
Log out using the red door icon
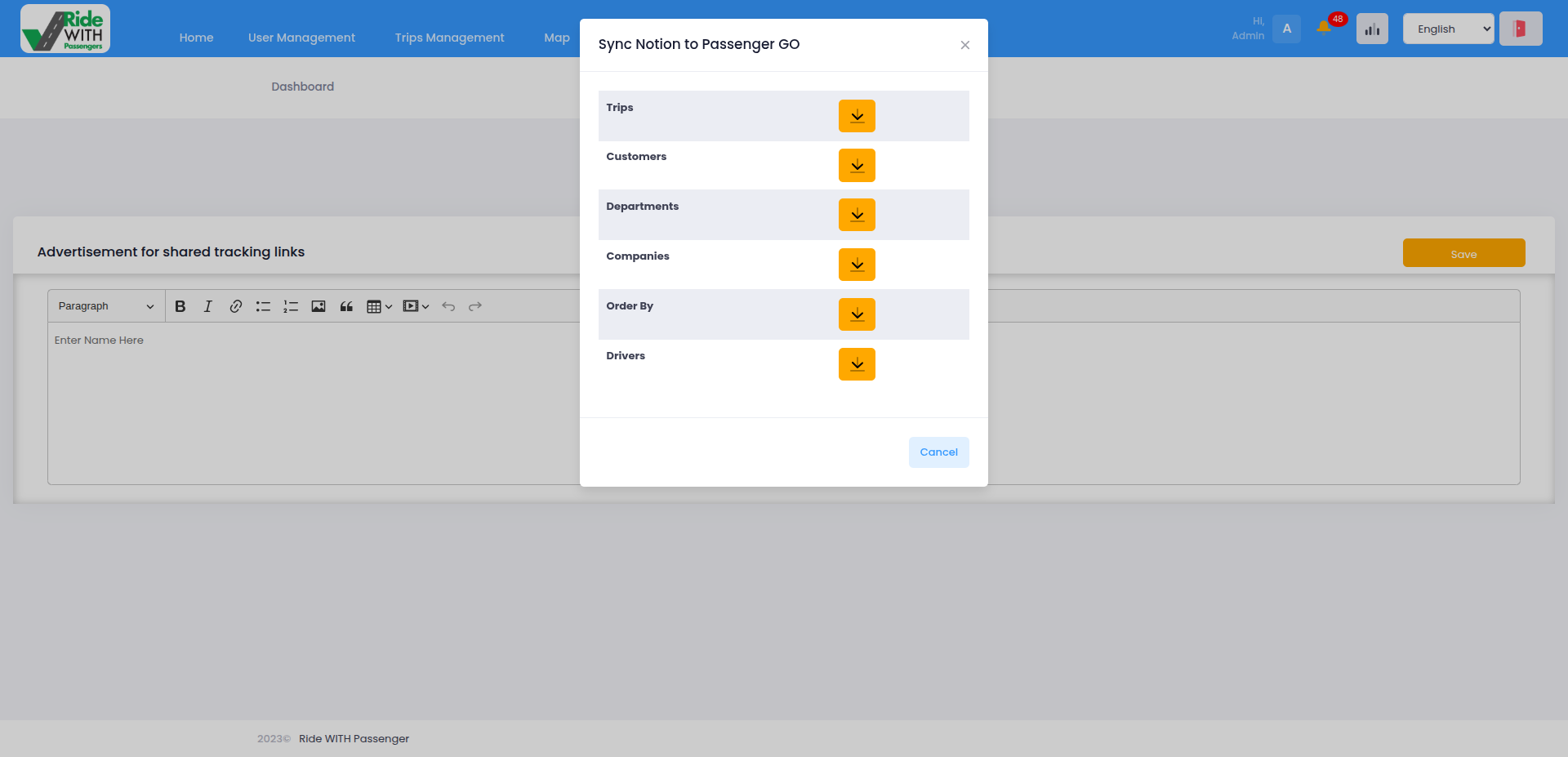pos(1521,27)
